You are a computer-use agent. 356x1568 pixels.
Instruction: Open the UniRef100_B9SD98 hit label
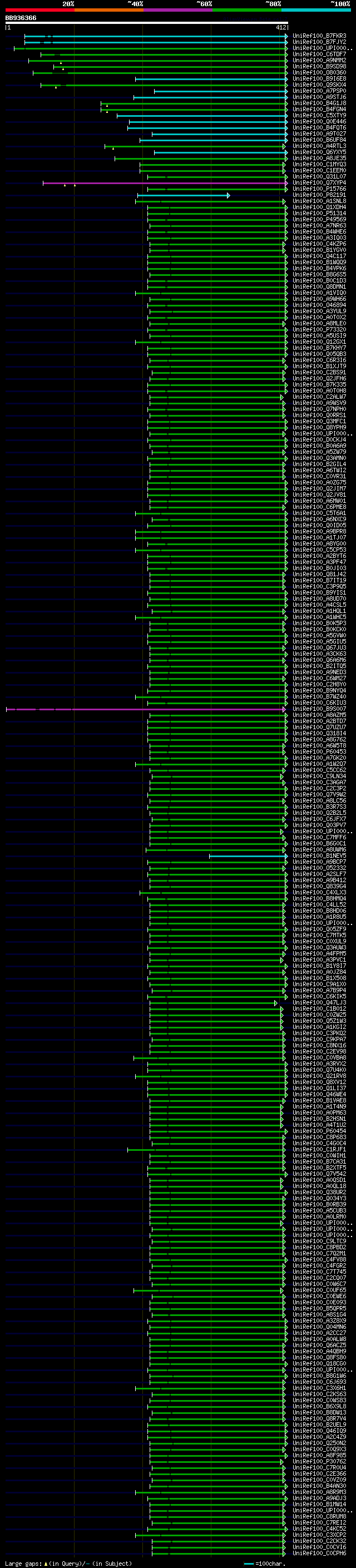319,66
